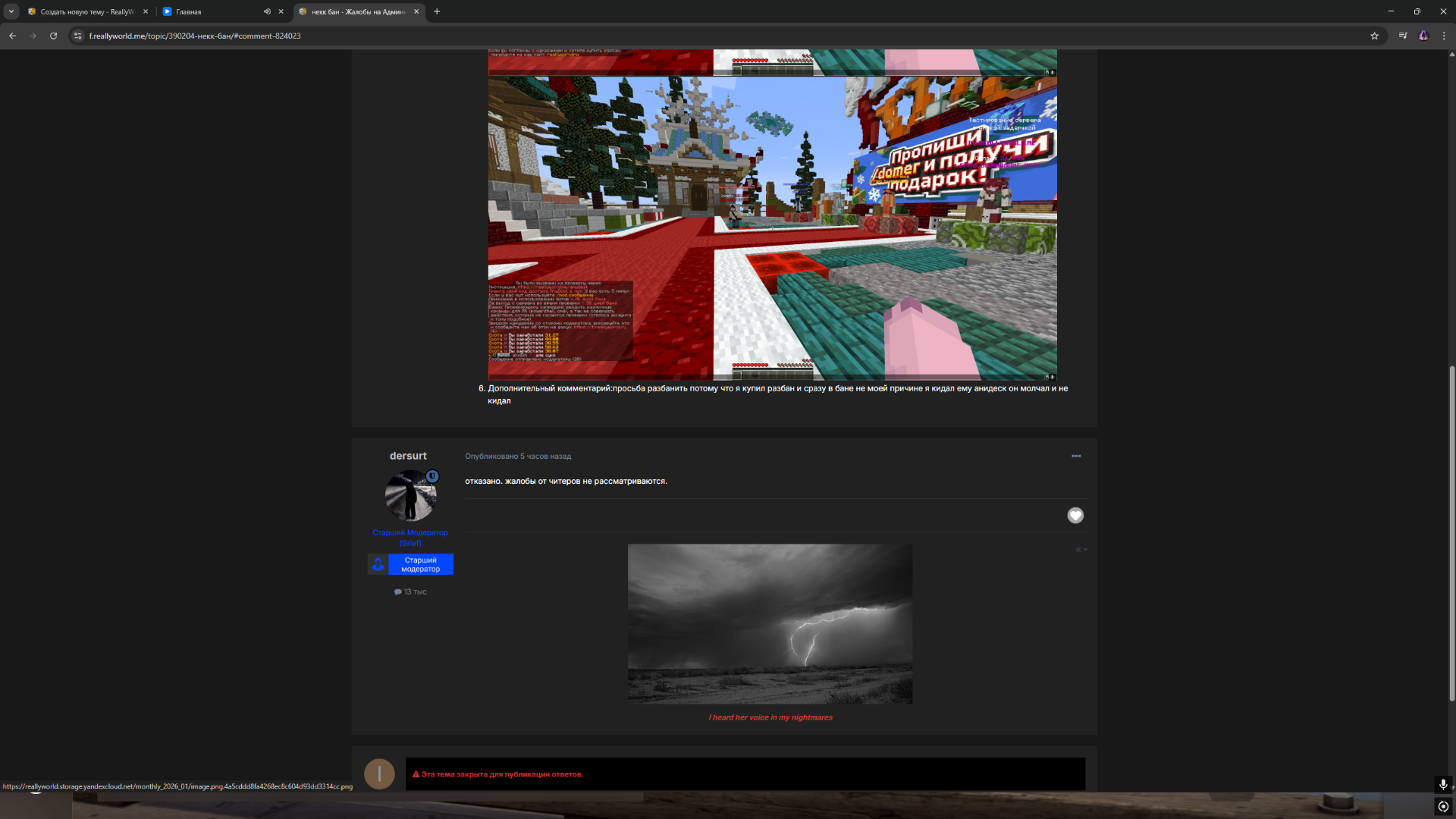Viewport: 1456px width, 819px height.
Task: Open the three-dots options on dersurt's post
Action: pyautogui.click(x=1076, y=456)
